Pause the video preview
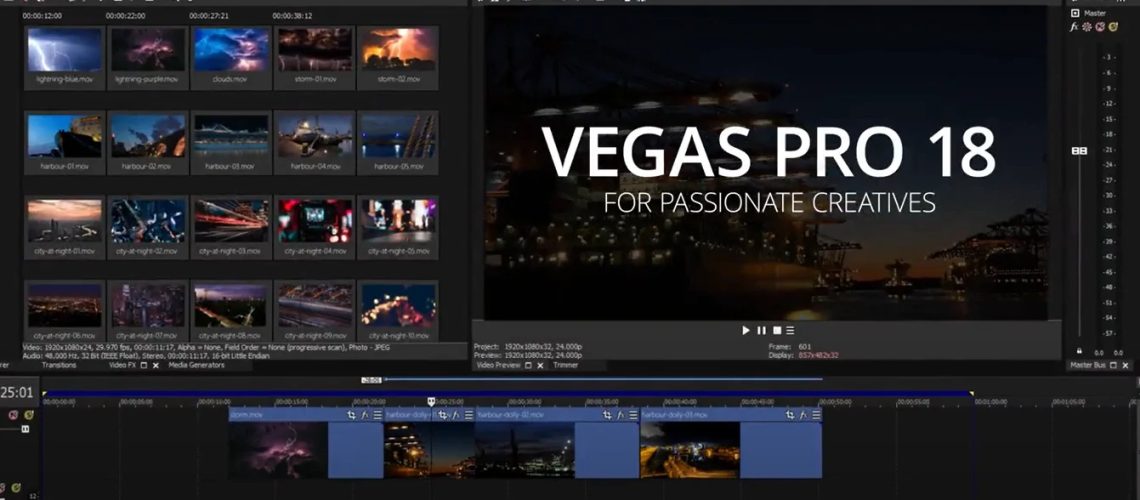1140x500 pixels. pyautogui.click(x=761, y=331)
